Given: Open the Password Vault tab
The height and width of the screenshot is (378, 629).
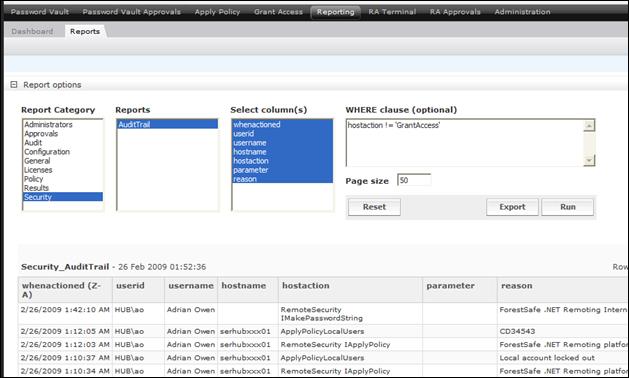Looking at the screenshot, I should [40, 12].
